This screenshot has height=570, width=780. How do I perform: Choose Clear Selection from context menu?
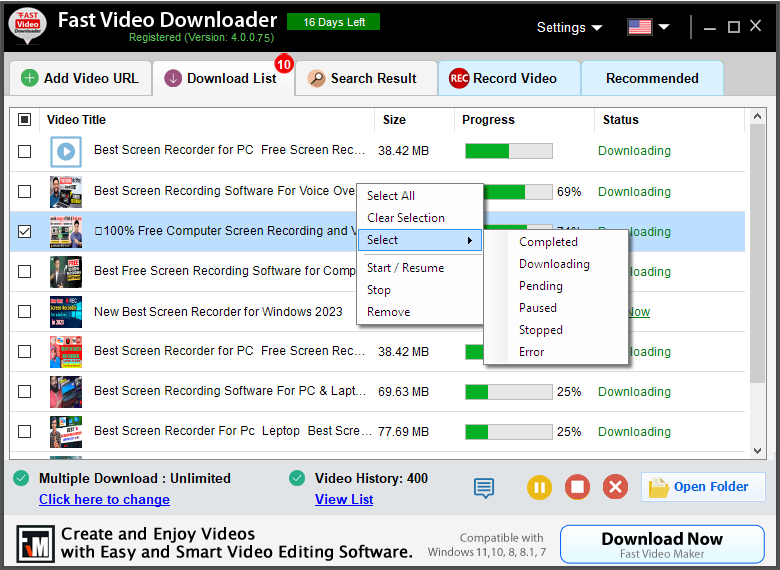coord(406,218)
